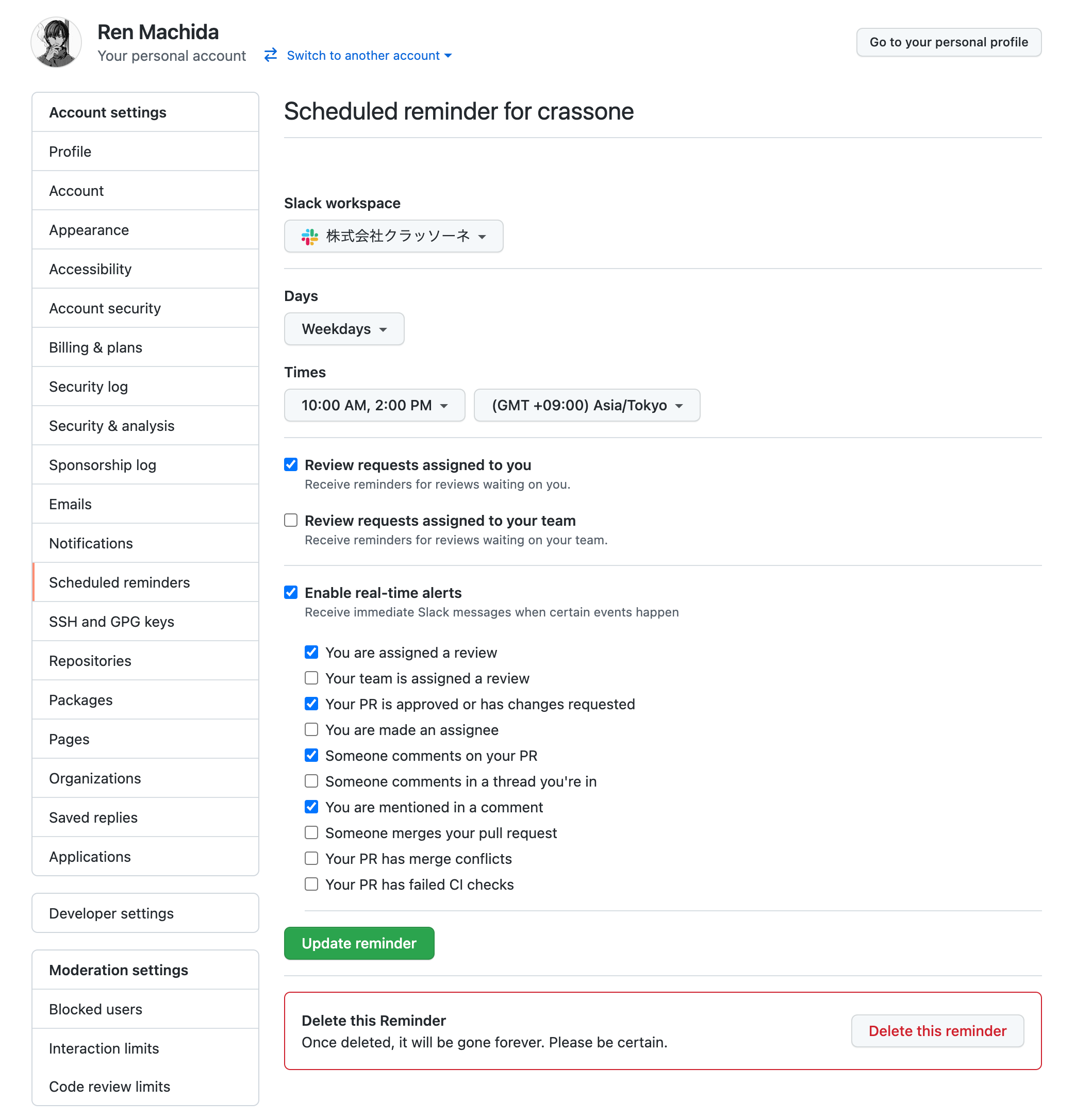1092x1118 pixels.
Task: Open the times dropdown showing 10:00 AM
Action: (374, 405)
